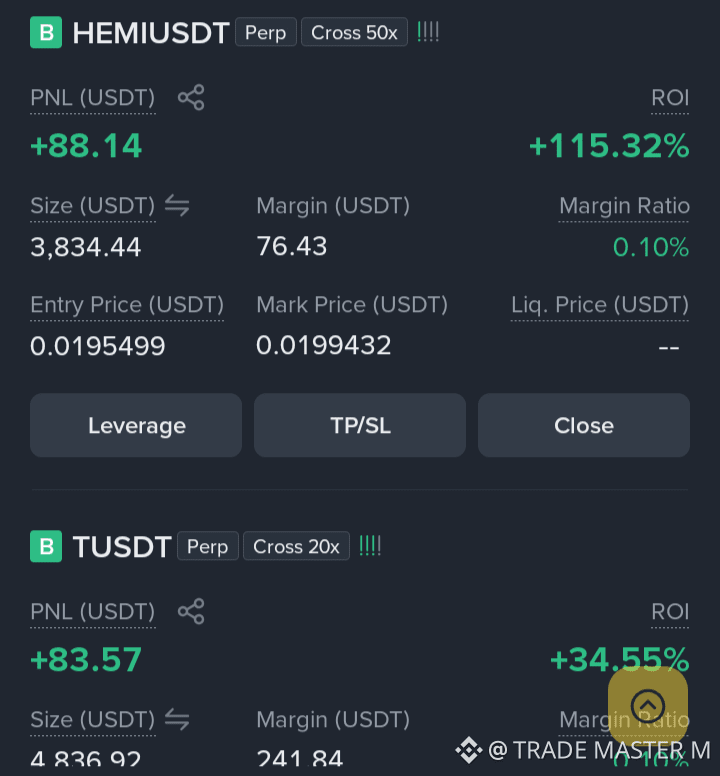Tap Perp tag next to TUSDT

[x=208, y=546]
